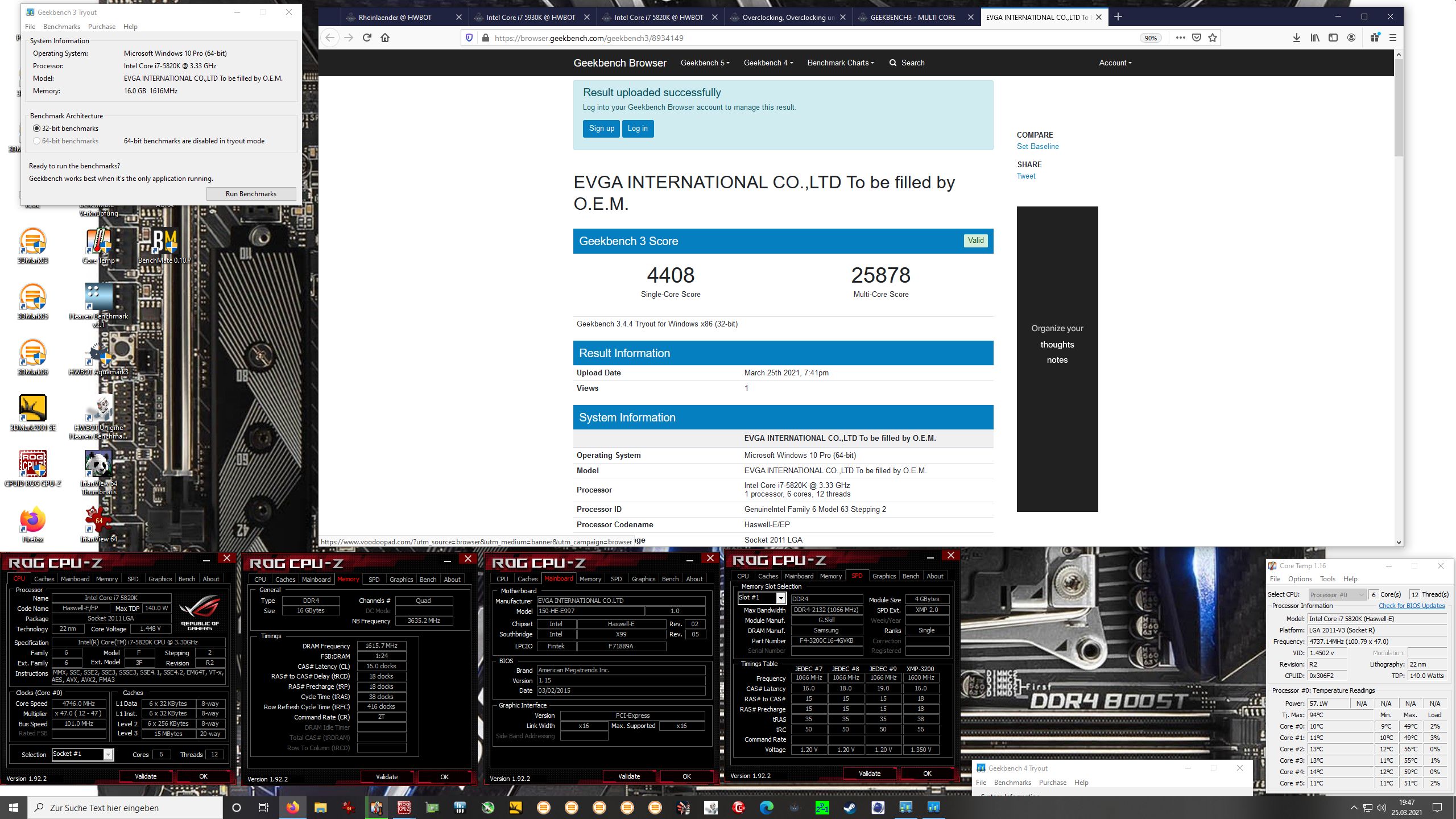Show hidden system tray icons chevron

1354,808
